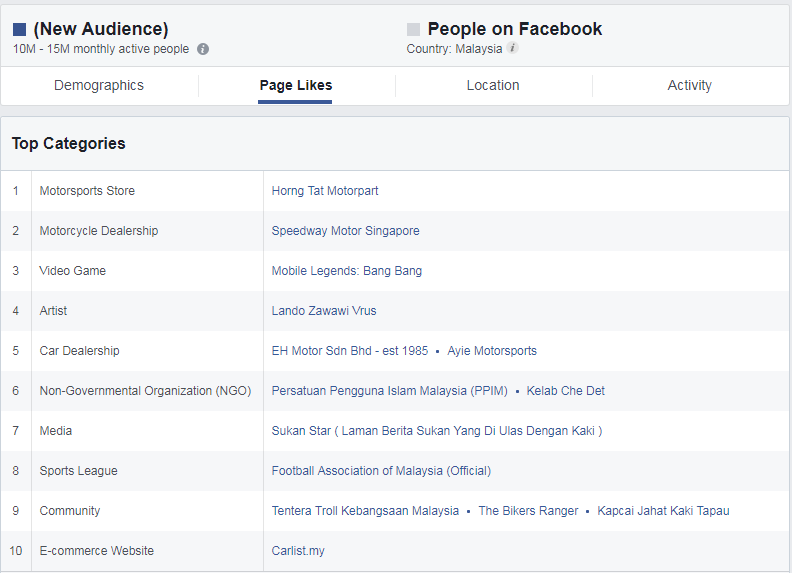Open the Location tab
Screen dimensions: 792x573
493,85
